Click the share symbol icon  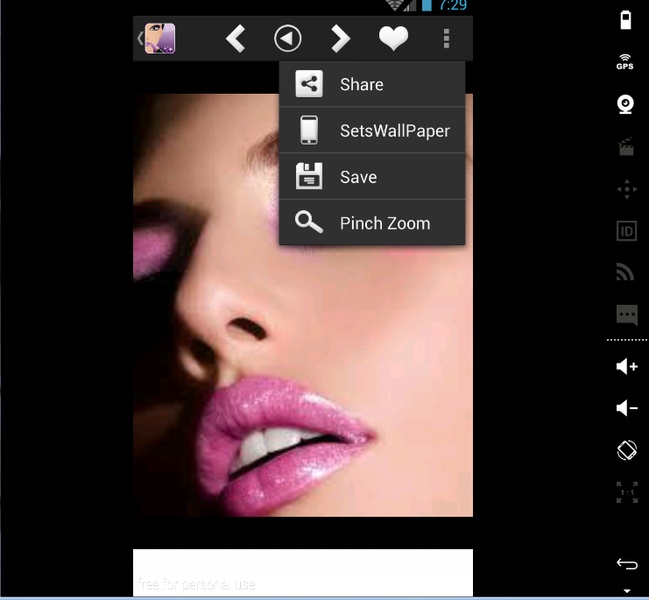tap(309, 84)
